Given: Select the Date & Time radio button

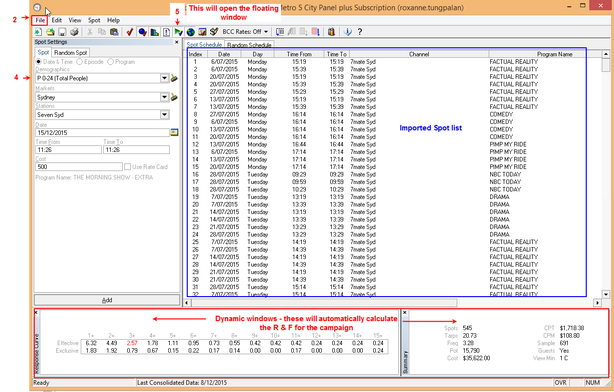Looking at the screenshot, I should click(38, 62).
